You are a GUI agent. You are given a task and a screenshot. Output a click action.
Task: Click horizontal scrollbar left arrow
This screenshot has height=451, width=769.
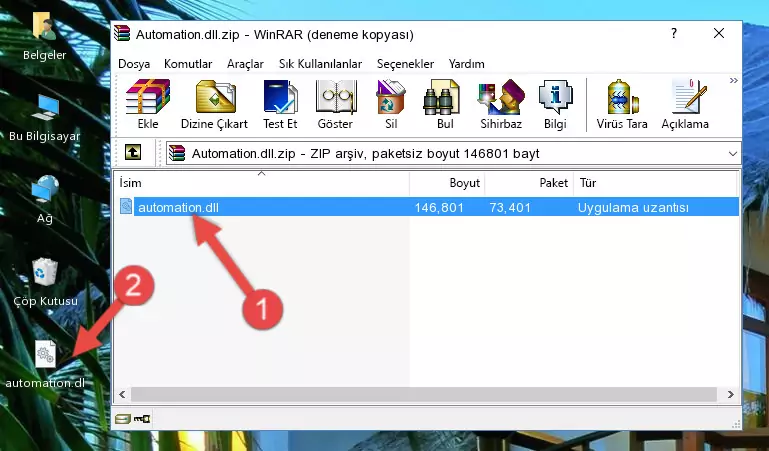click(x=122, y=395)
